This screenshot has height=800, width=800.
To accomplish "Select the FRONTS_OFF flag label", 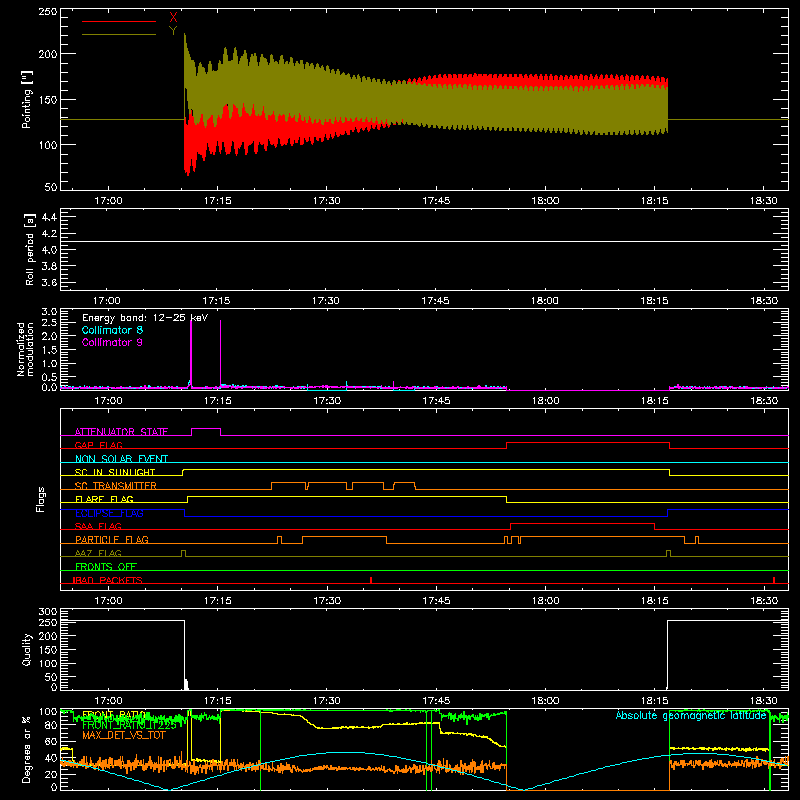I will click(106, 566).
